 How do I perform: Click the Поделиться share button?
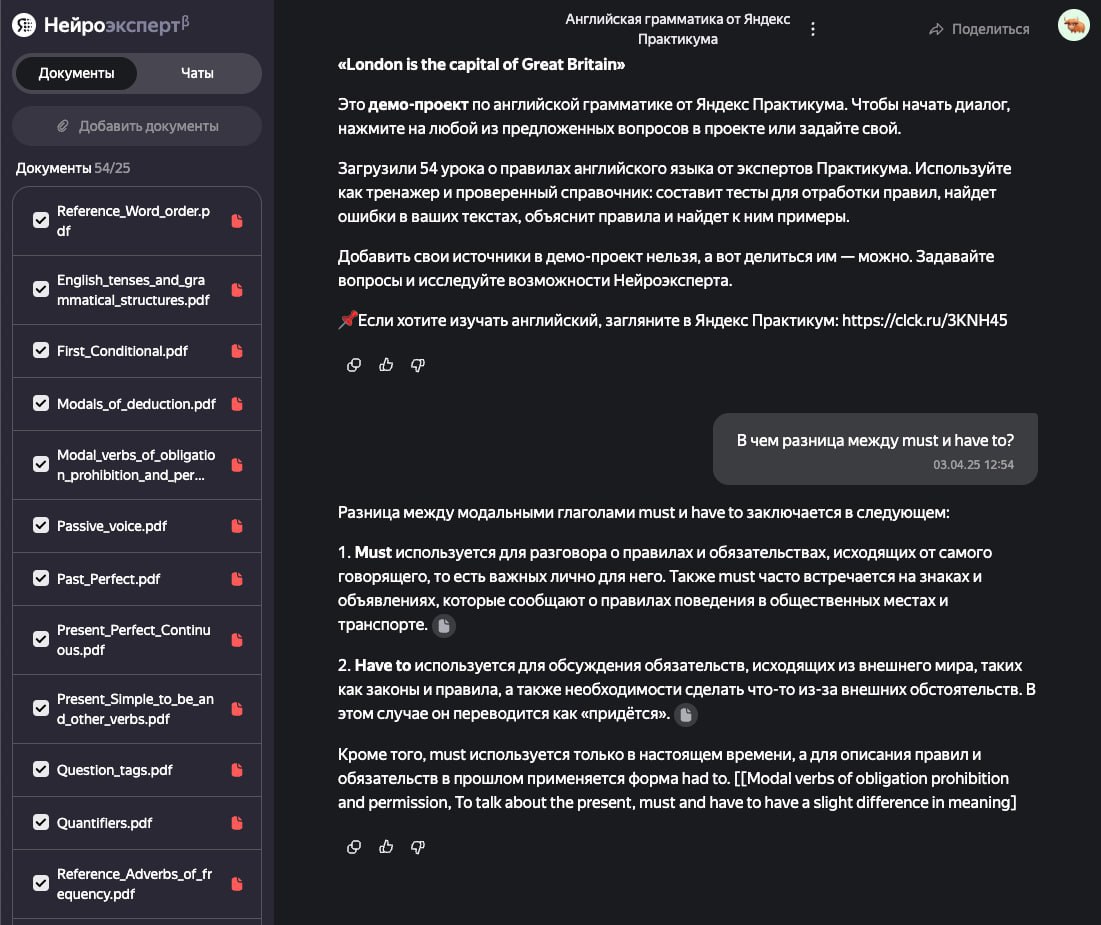coord(980,29)
